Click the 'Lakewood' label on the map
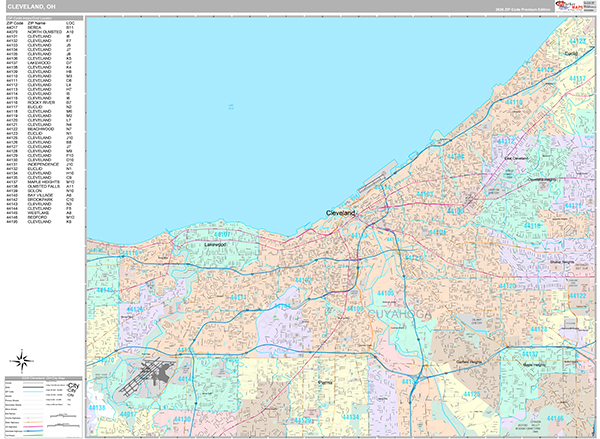600x439 pixels. click(215, 244)
